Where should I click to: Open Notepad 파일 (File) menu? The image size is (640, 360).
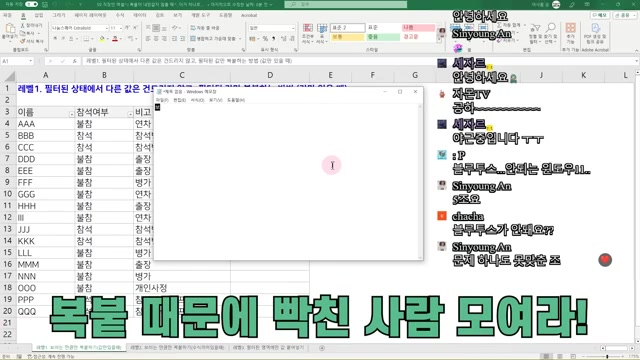click(x=162, y=100)
